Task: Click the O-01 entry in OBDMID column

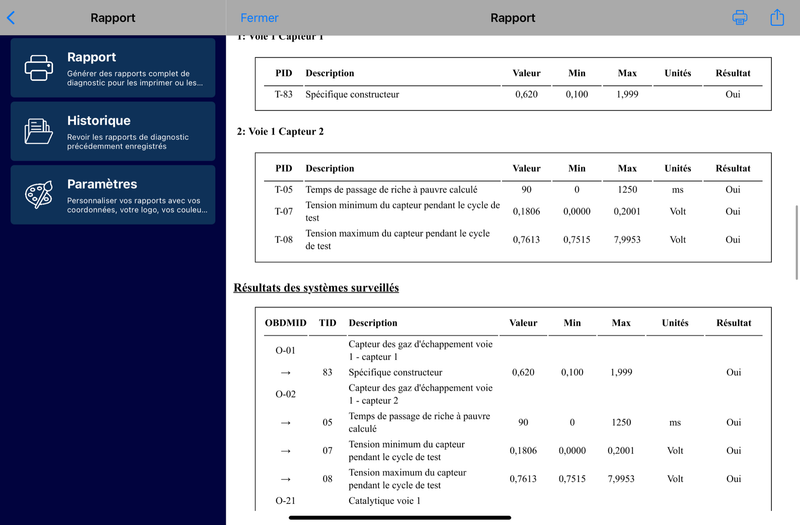Action: pos(285,351)
